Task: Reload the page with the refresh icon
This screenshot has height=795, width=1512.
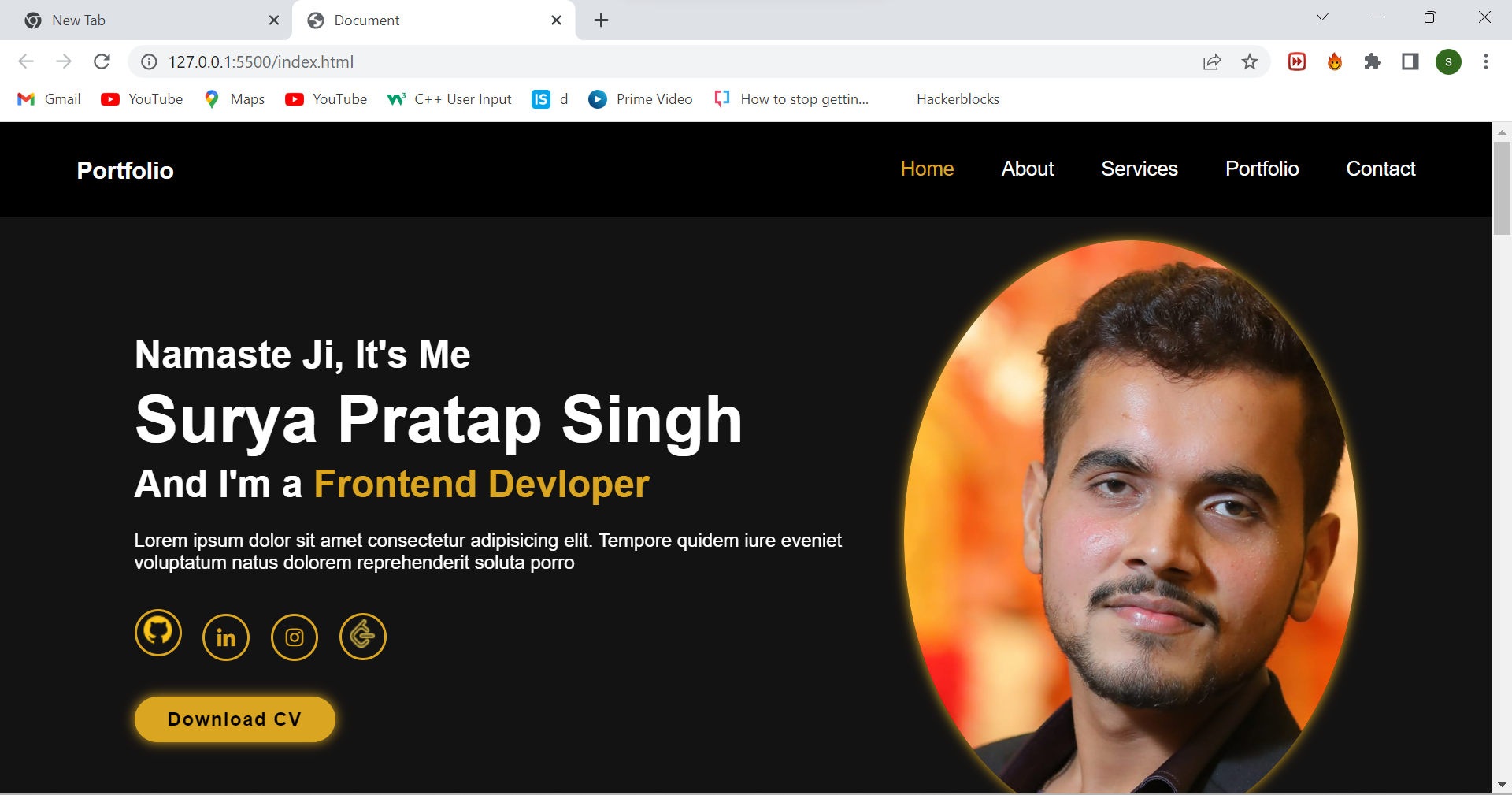Action: point(102,61)
